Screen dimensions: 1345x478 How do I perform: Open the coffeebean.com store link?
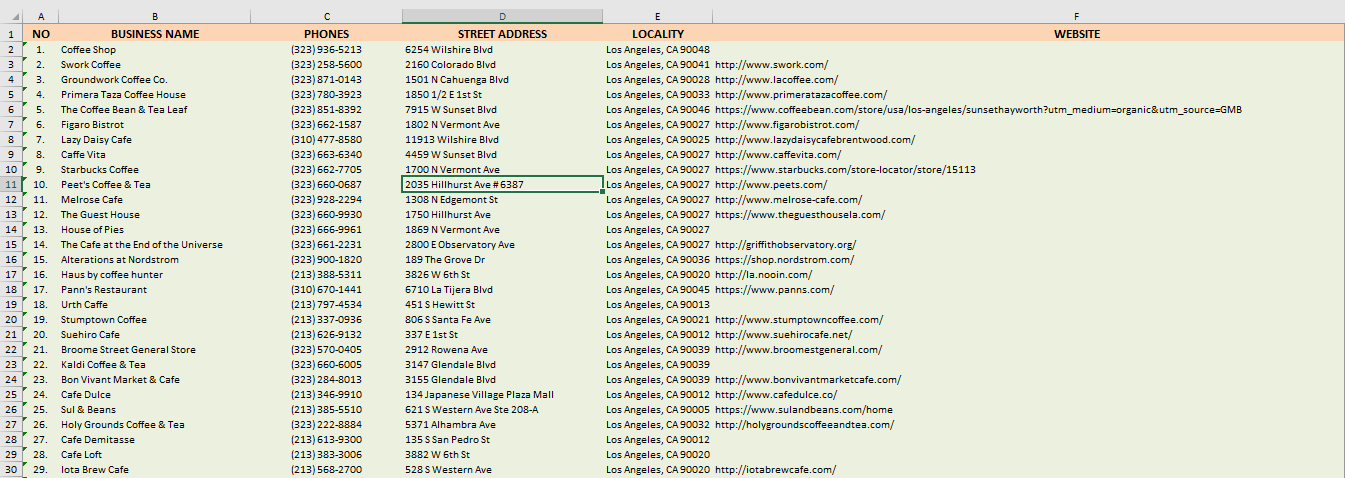(x=978, y=109)
